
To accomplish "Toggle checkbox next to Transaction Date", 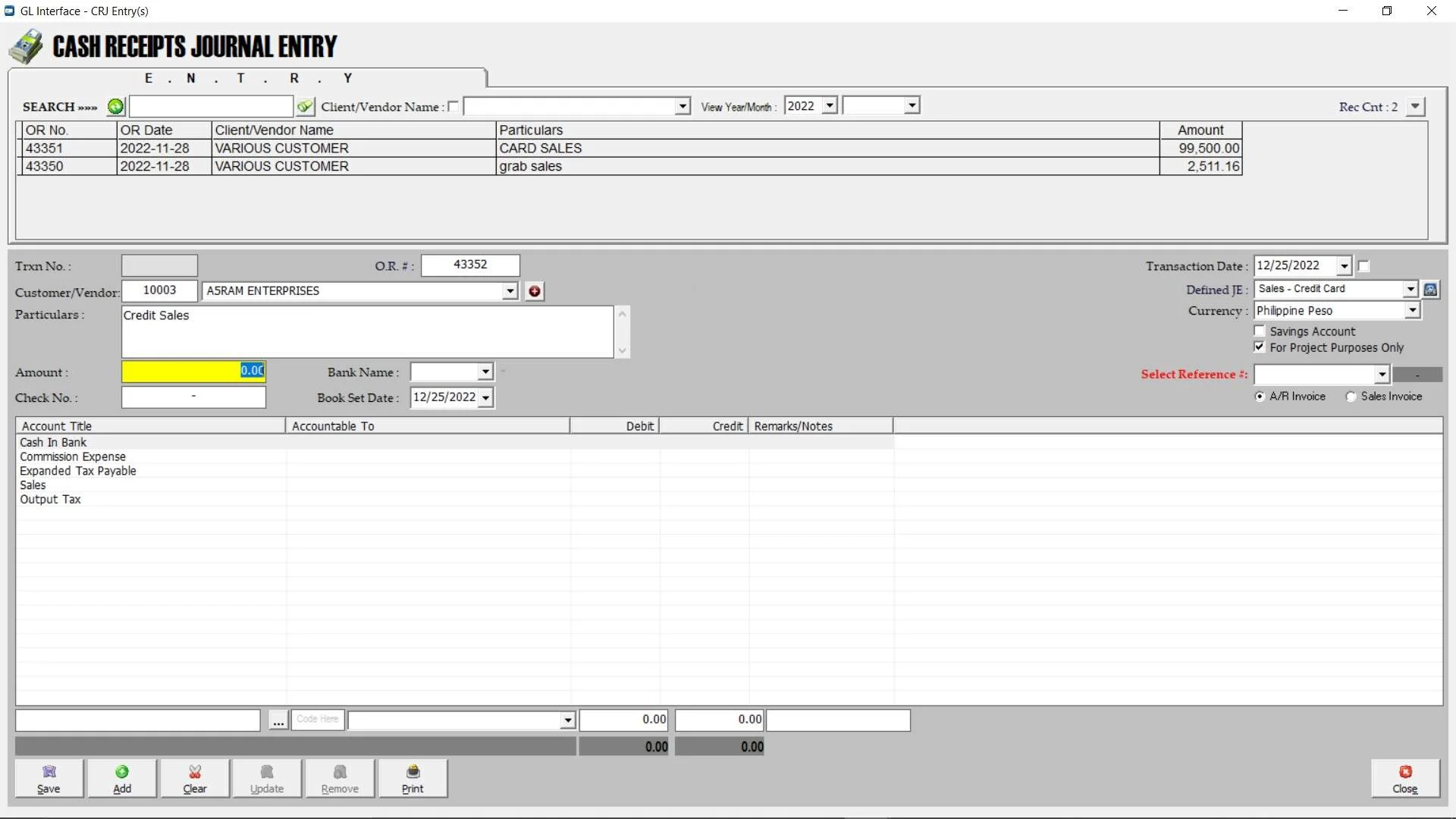I will 1363,266.
